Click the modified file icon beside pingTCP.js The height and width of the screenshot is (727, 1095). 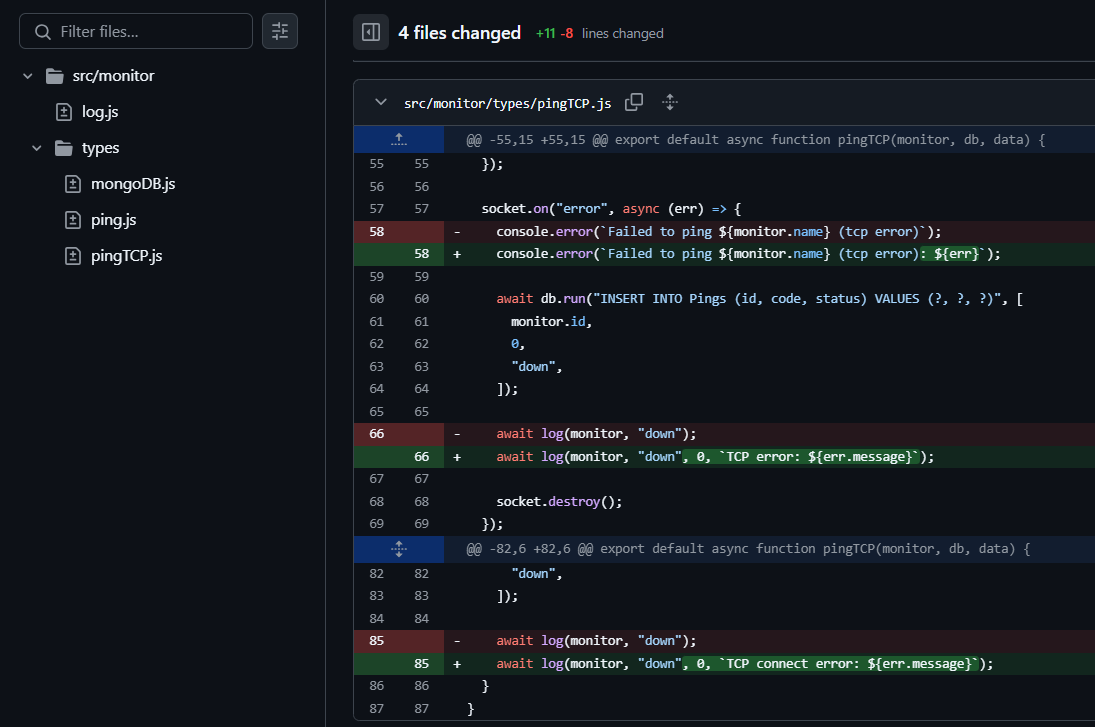tap(73, 256)
